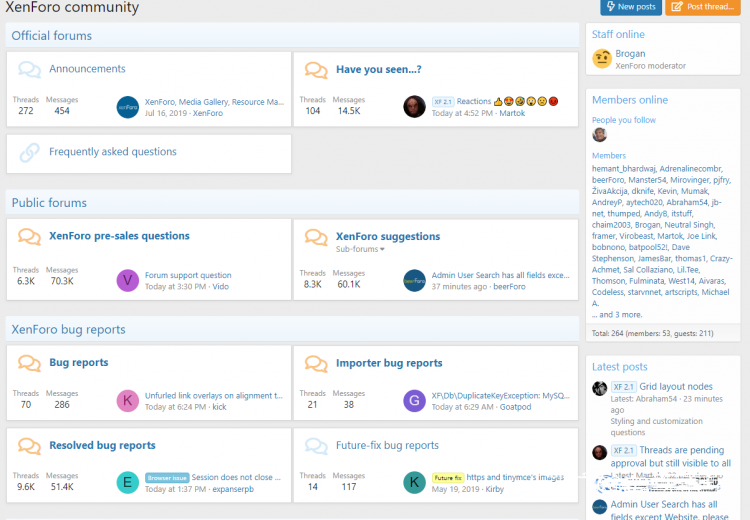Click Brogan's staff avatar icon

(x=601, y=59)
